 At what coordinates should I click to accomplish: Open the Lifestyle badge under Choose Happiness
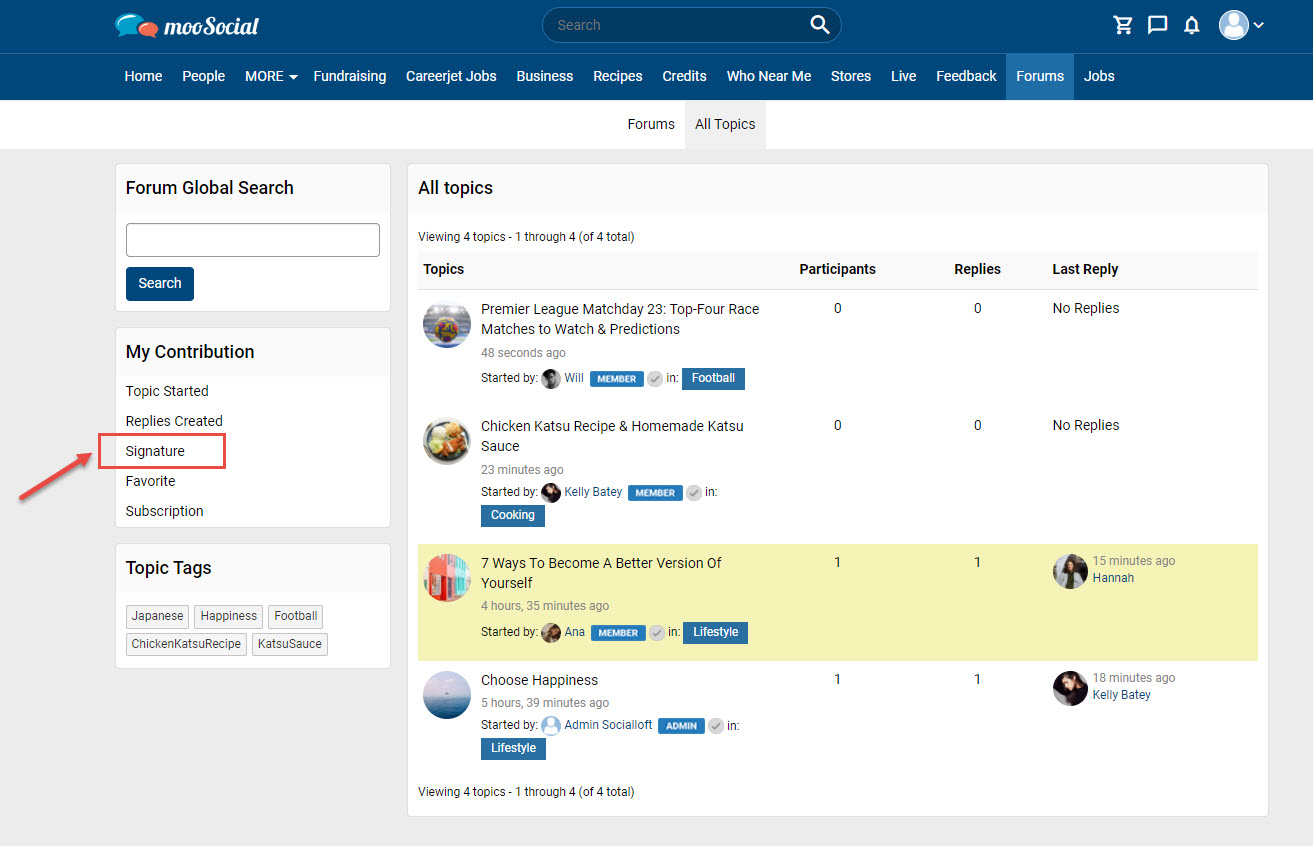click(x=513, y=748)
